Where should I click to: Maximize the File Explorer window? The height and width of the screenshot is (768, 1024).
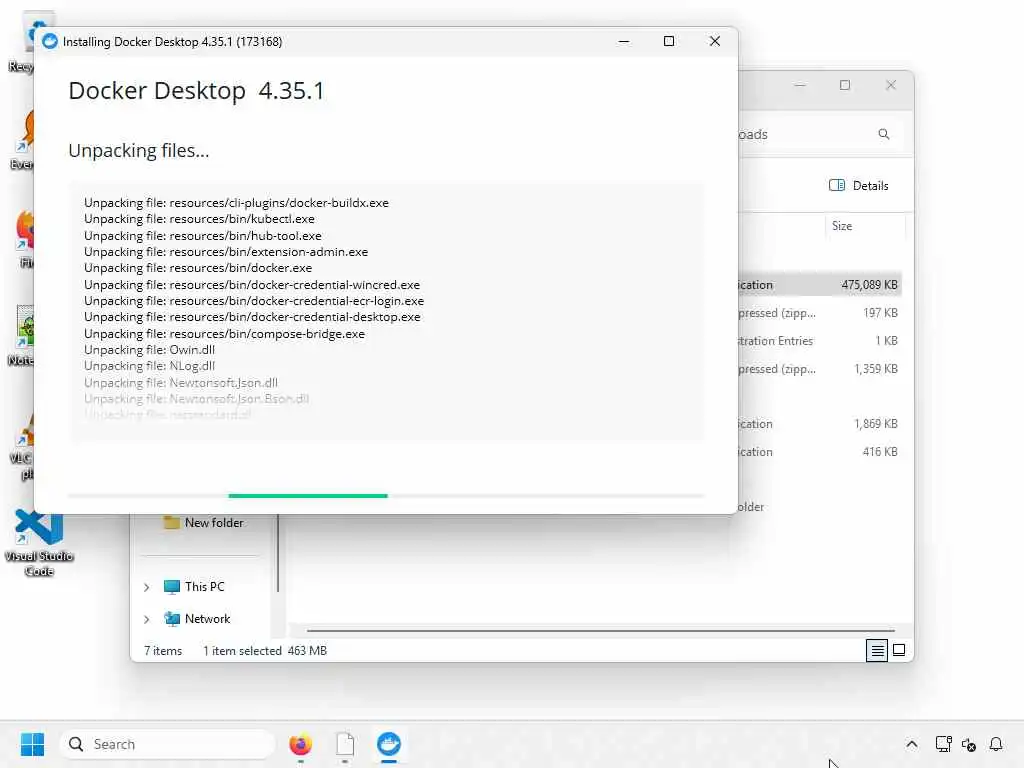[x=845, y=86]
